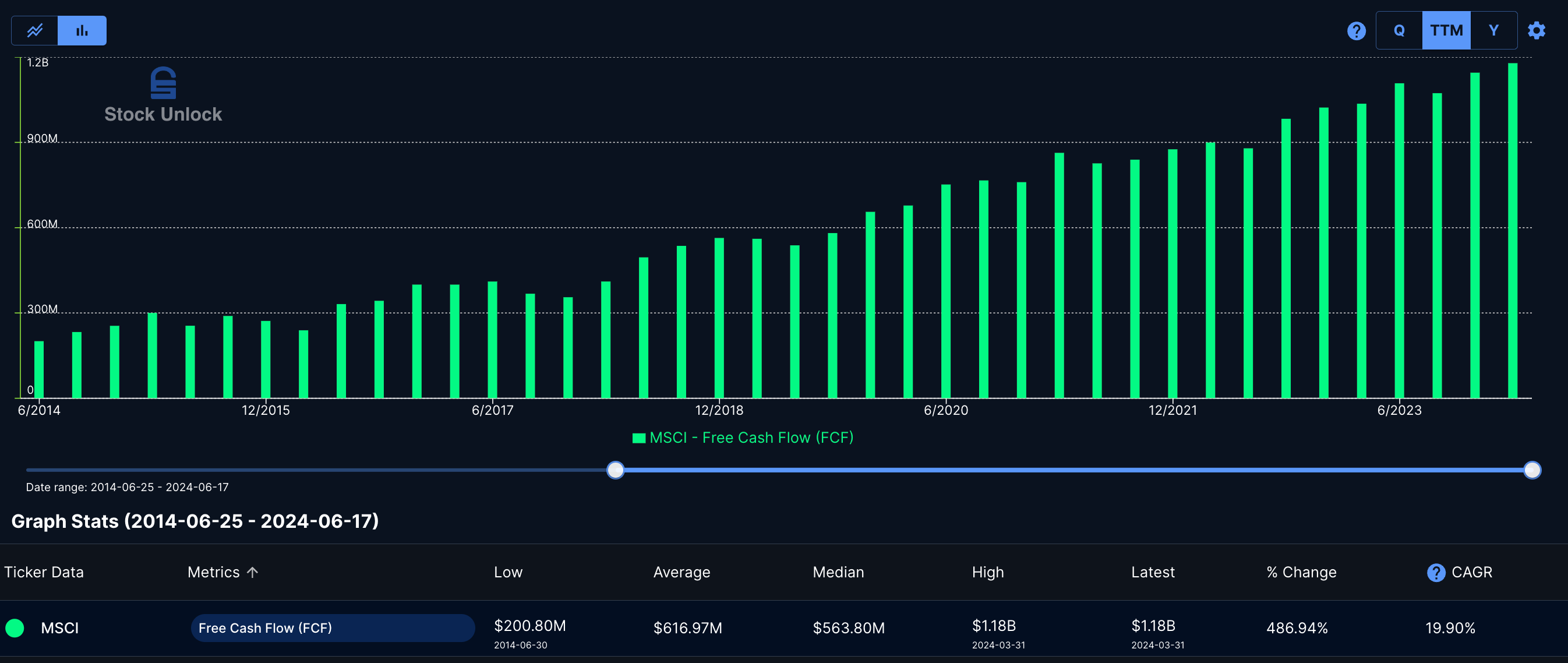This screenshot has width=1568, height=663.
Task: Click the $200.80M low value
Action: tap(529, 625)
